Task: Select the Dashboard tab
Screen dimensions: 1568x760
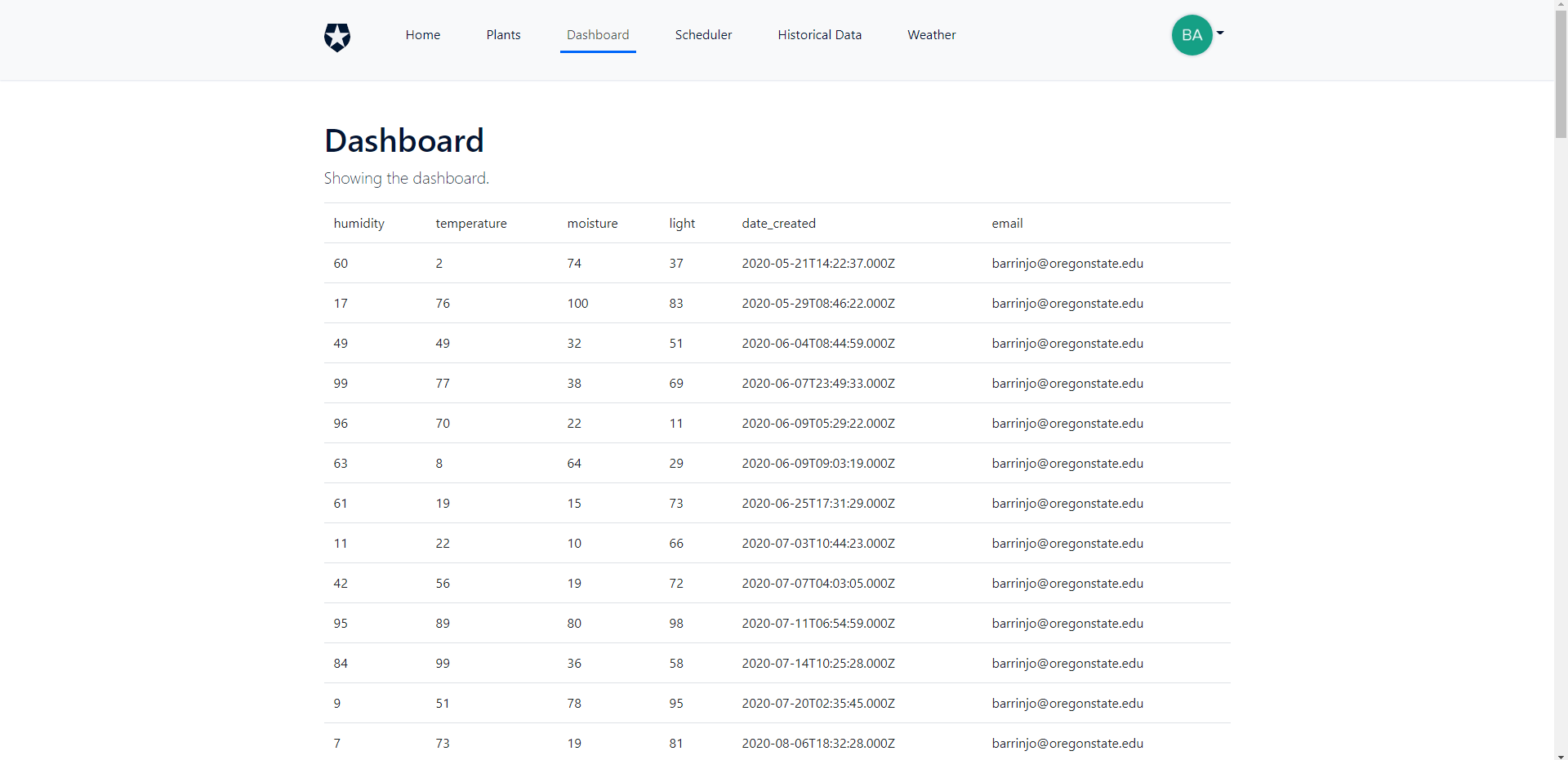Action: [598, 35]
